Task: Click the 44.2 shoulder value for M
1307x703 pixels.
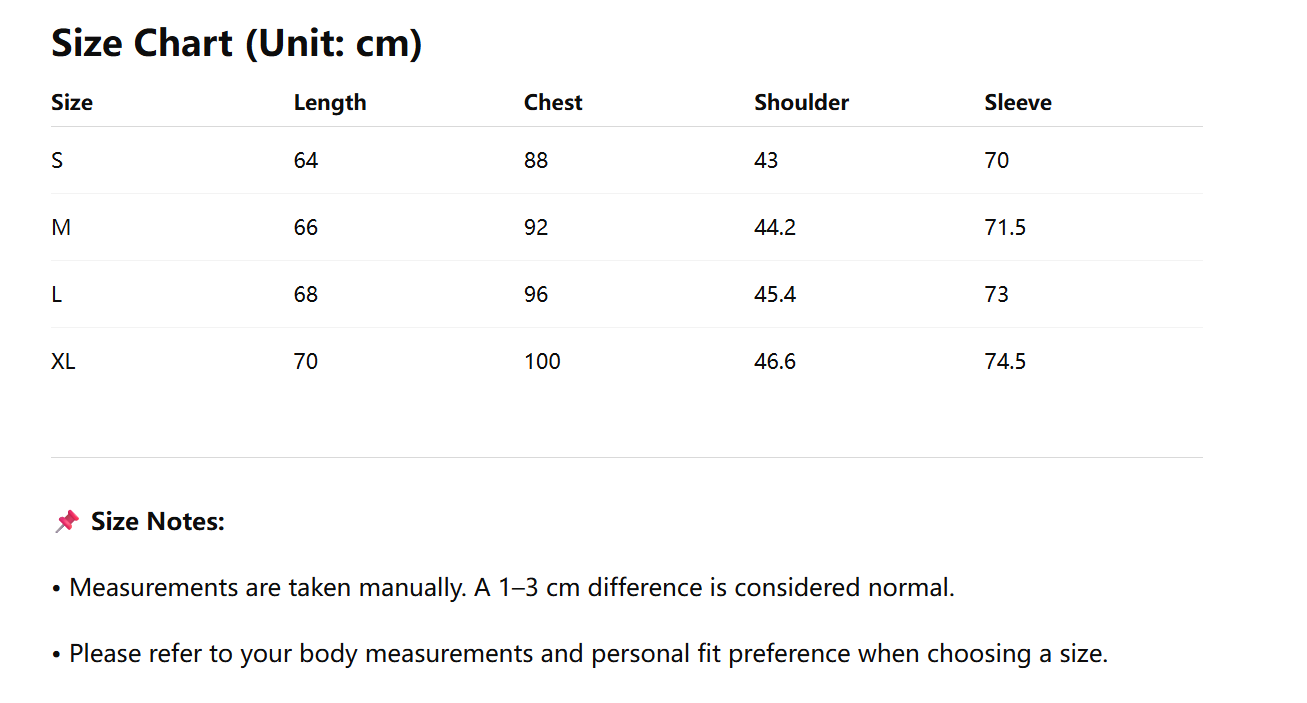Action: click(775, 227)
